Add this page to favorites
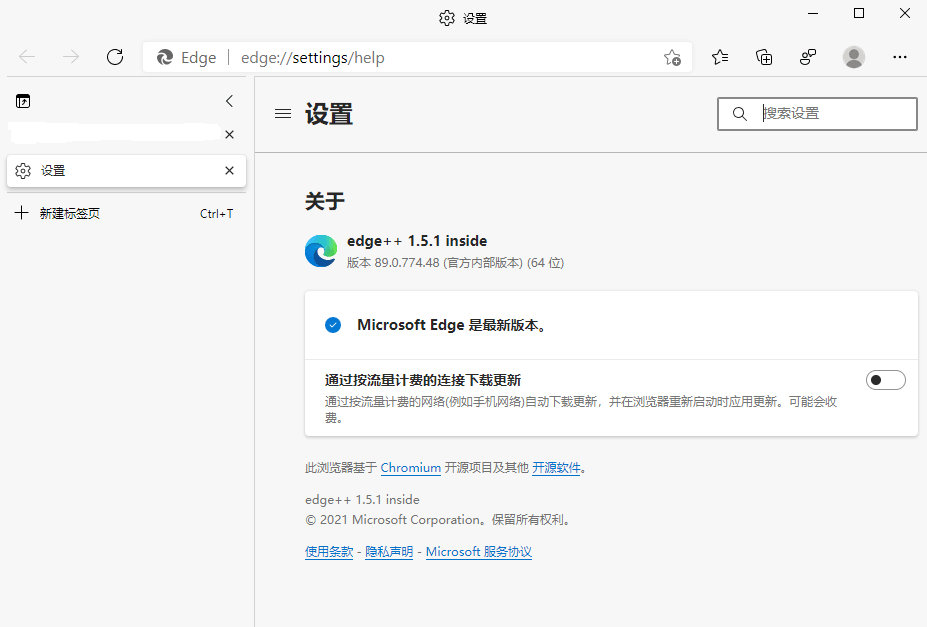 click(672, 57)
